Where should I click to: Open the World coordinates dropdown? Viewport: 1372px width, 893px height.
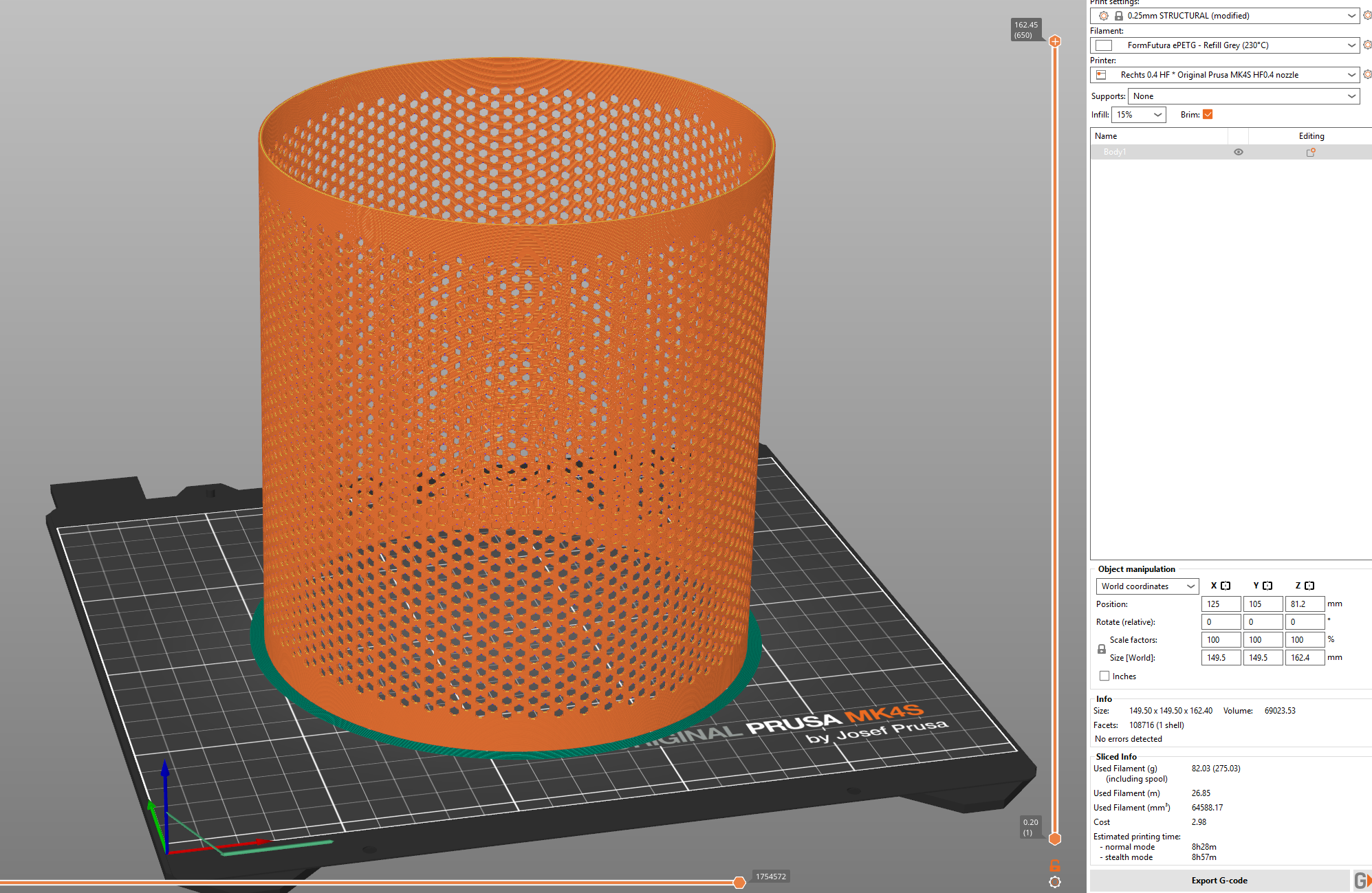(x=1147, y=586)
